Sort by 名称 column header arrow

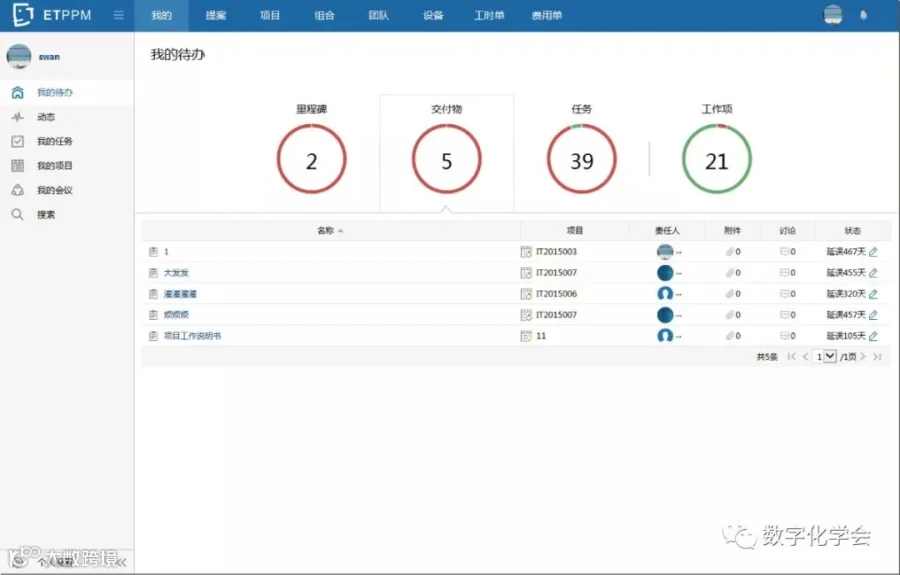(340, 231)
